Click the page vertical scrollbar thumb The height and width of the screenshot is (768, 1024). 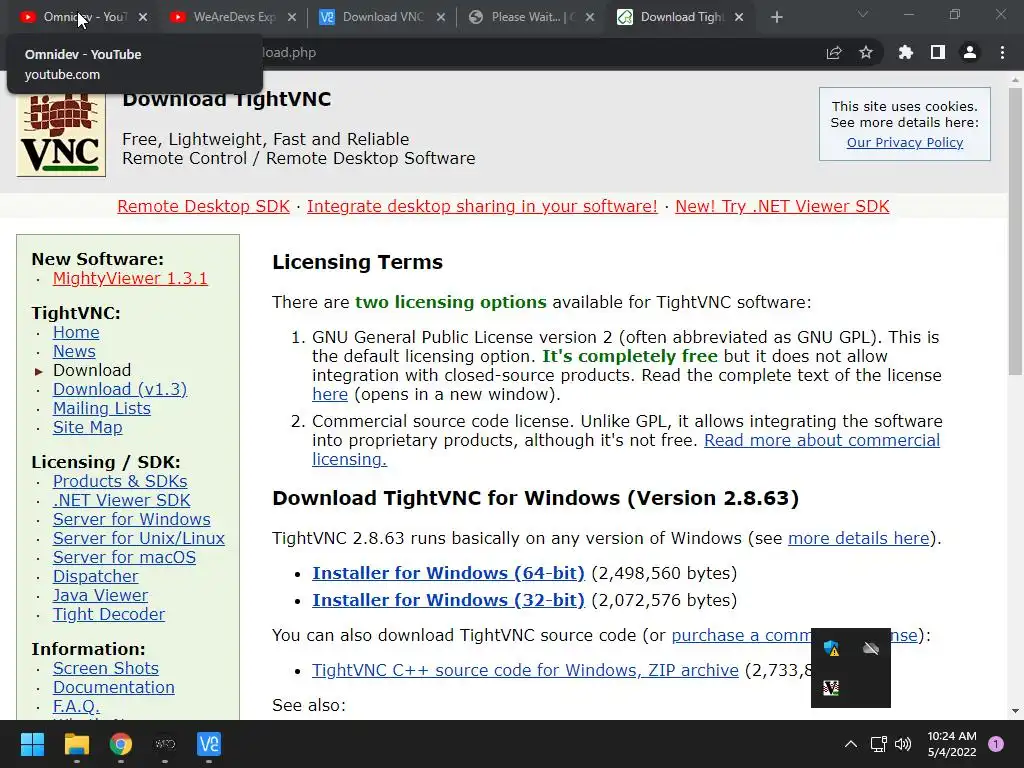point(1015,231)
